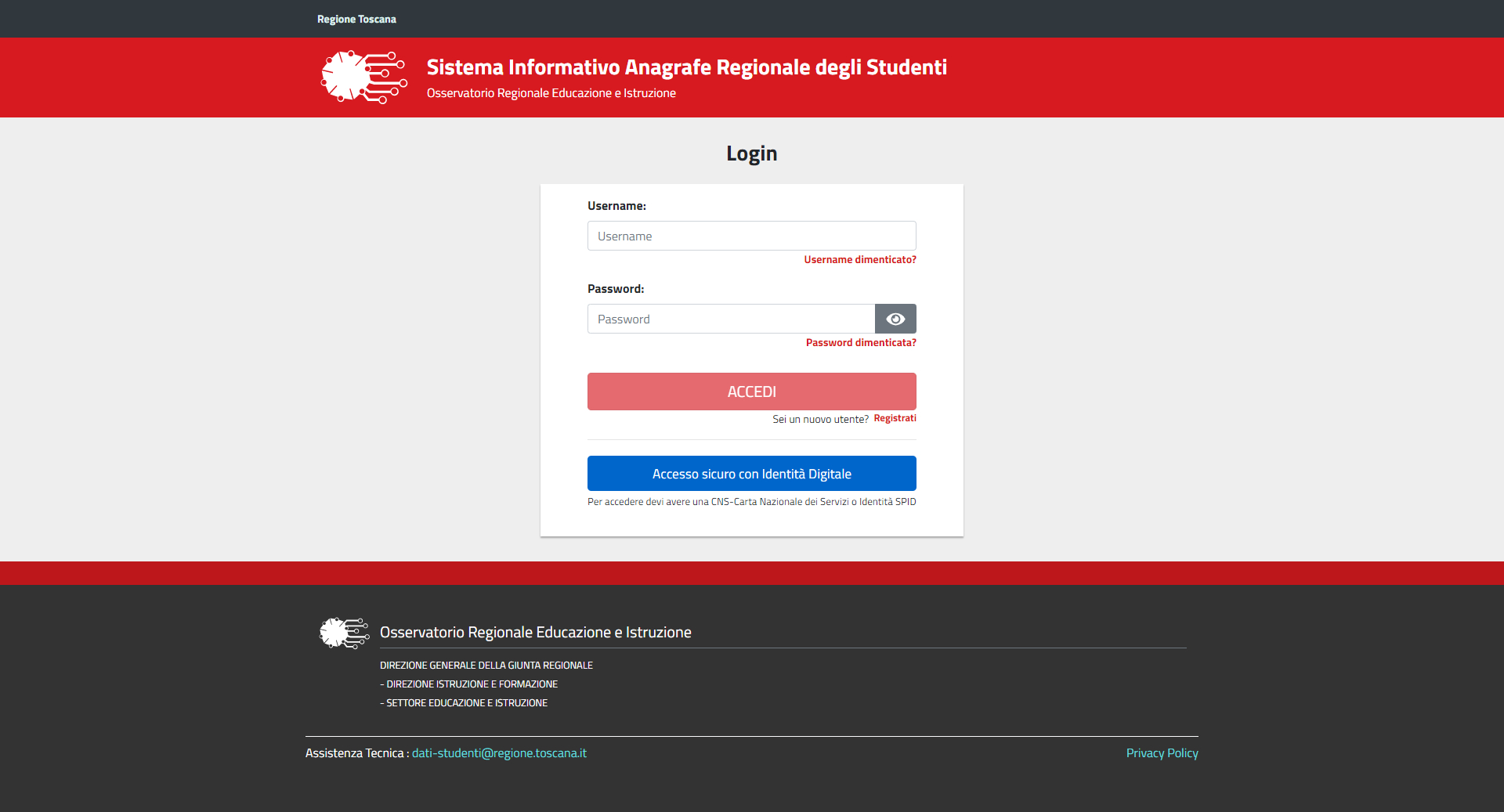Toggle password visibility with the eye icon
This screenshot has height=812, width=1504.
tap(895, 319)
